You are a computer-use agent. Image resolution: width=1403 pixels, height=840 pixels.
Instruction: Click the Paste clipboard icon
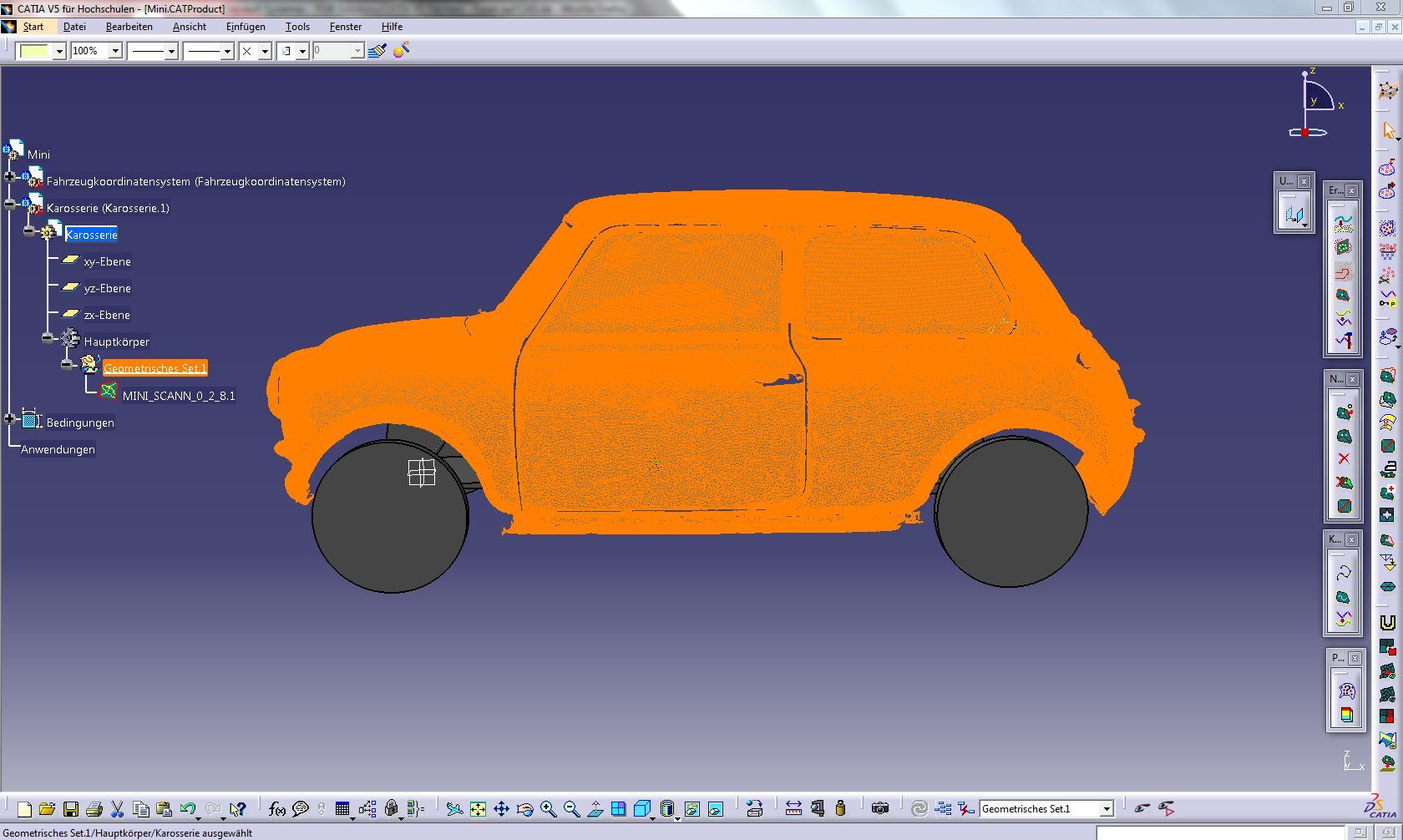pyautogui.click(x=164, y=808)
